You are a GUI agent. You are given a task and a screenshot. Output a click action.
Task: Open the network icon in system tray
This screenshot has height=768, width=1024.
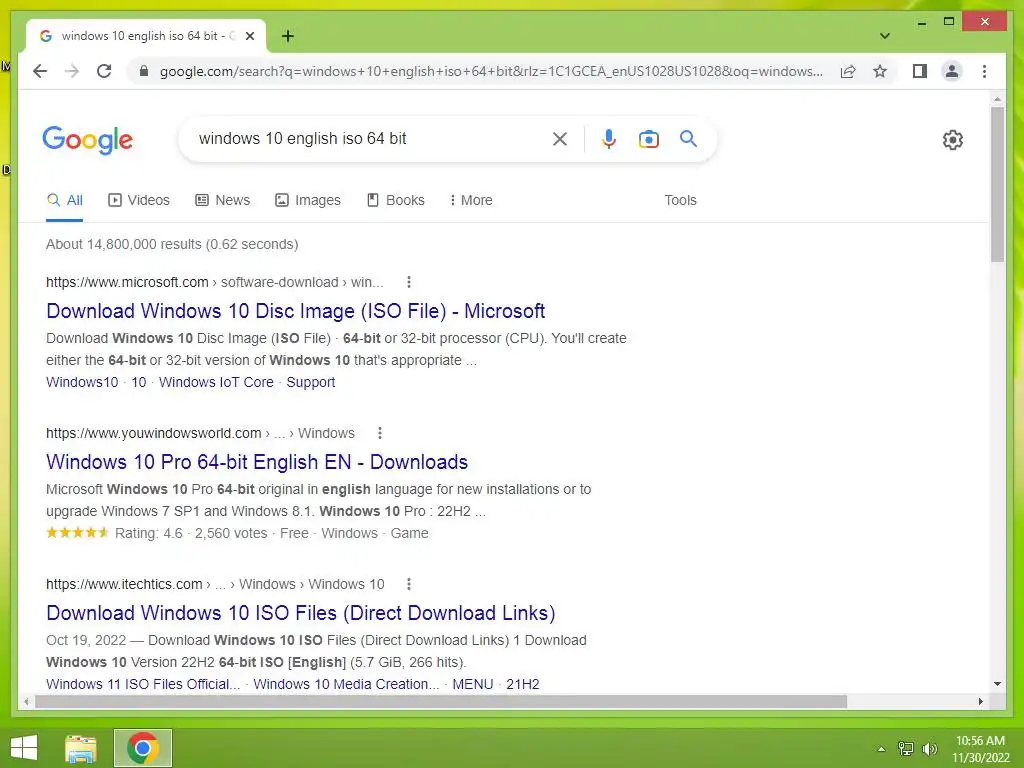[x=906, y=748]
